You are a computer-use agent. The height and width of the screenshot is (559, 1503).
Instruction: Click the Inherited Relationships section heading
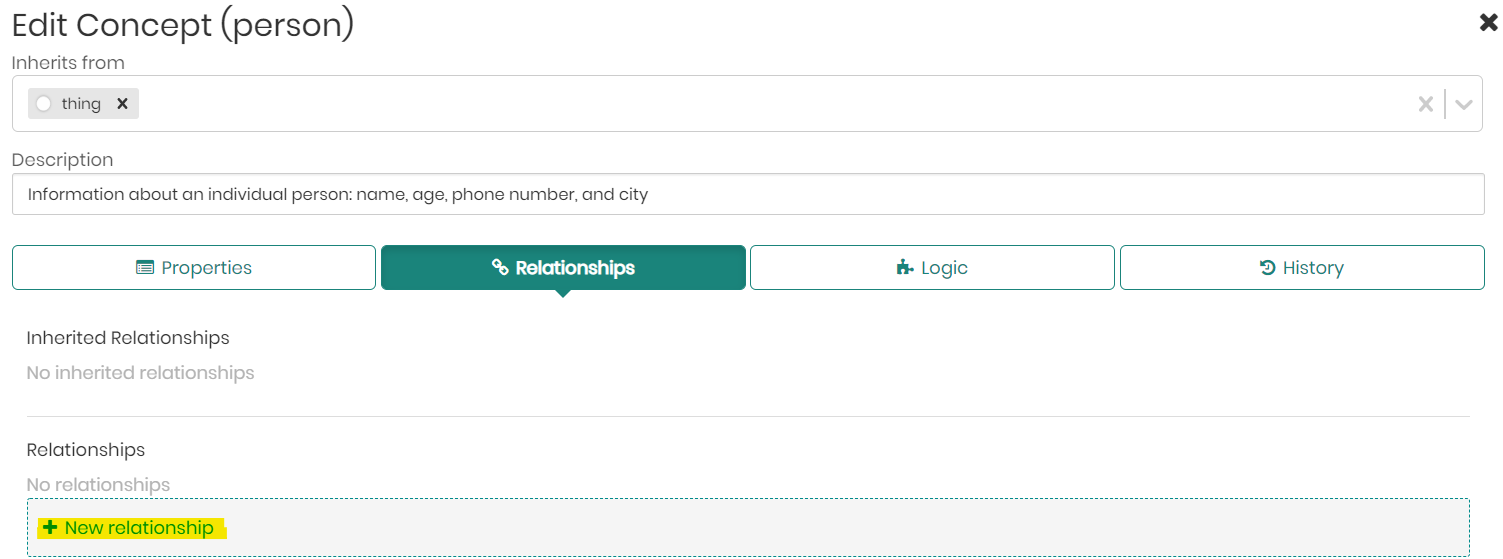point(128,338)
